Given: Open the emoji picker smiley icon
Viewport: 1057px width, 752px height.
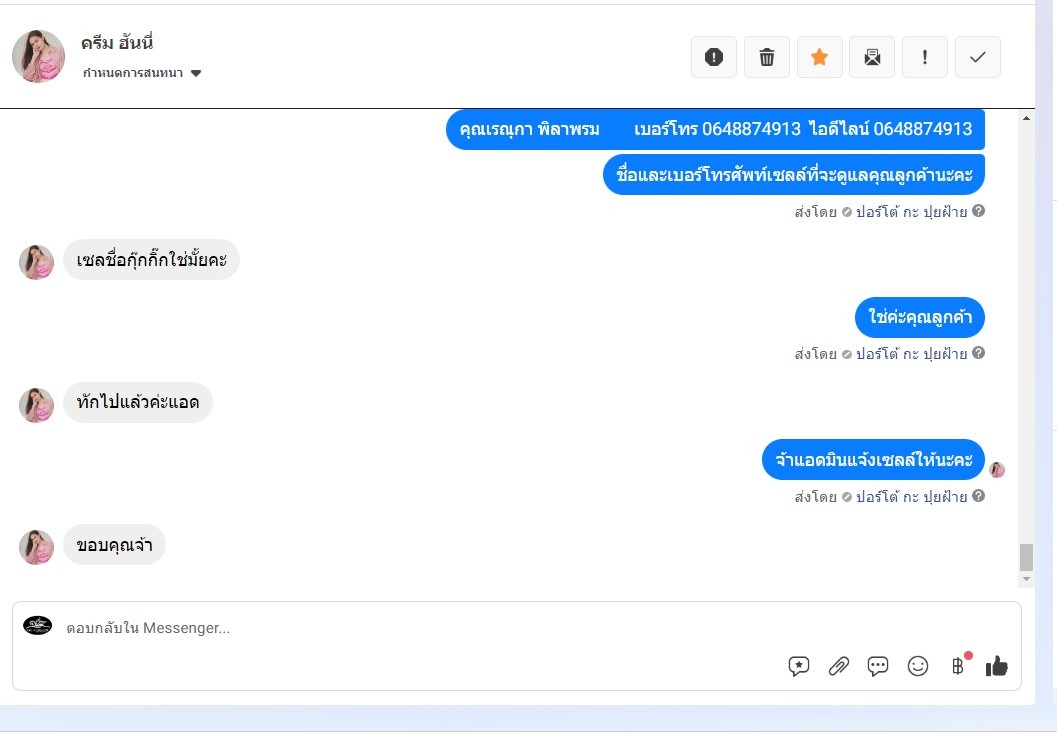Looking at the screenshot, I should [917, 666].
